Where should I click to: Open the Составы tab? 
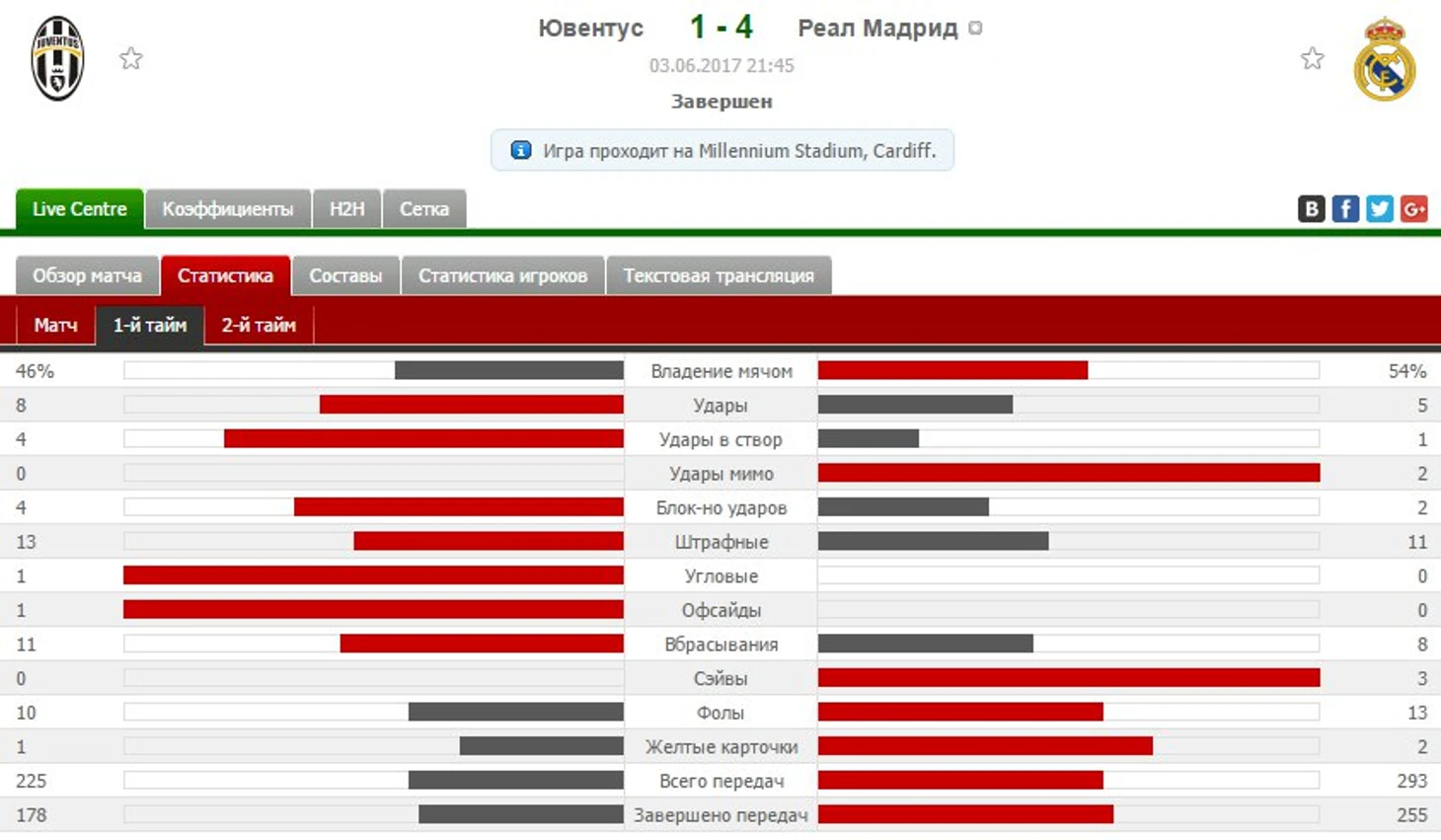pos(345,275)
